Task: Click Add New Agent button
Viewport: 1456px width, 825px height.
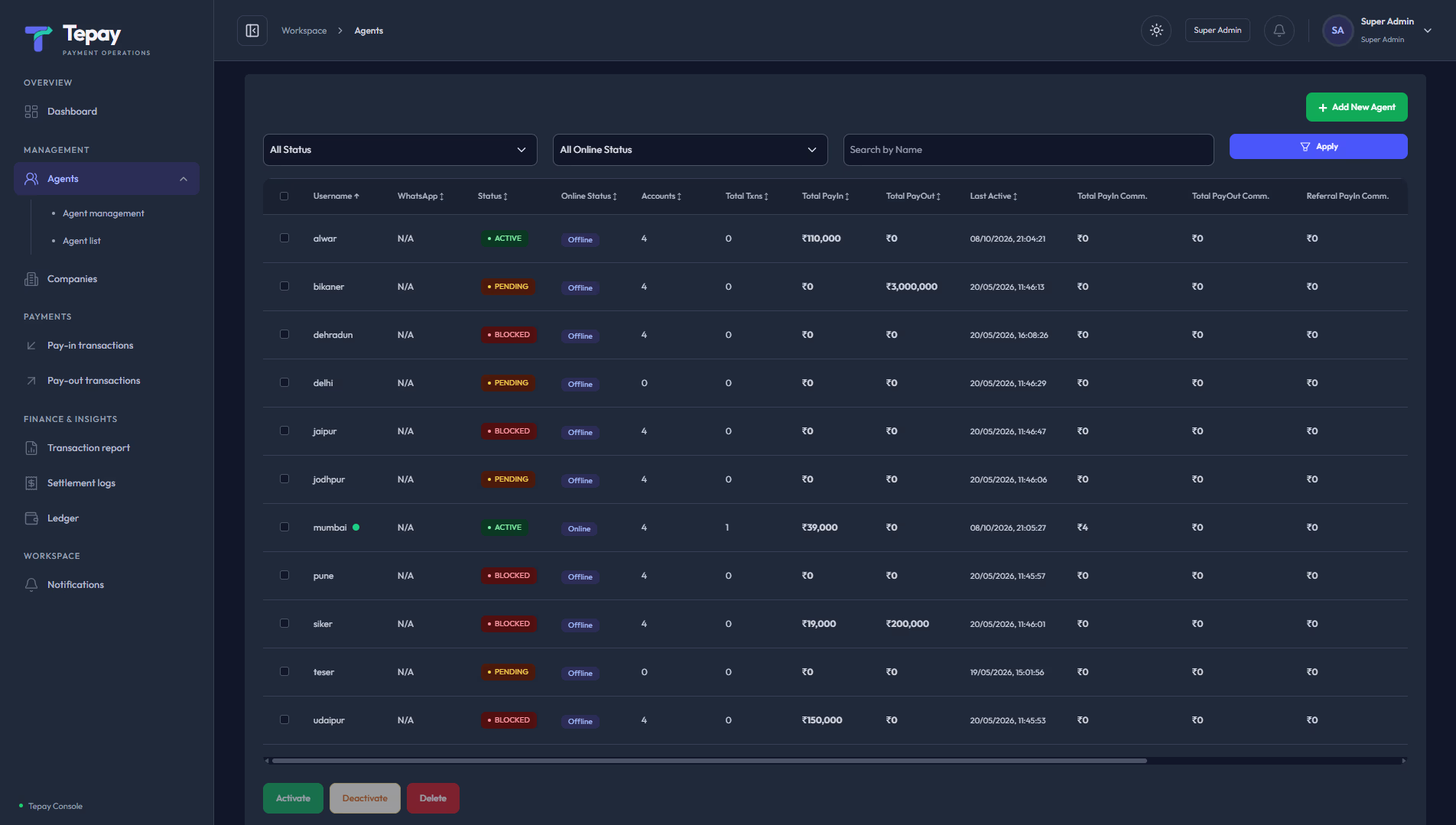Action: click(1357, 107)
